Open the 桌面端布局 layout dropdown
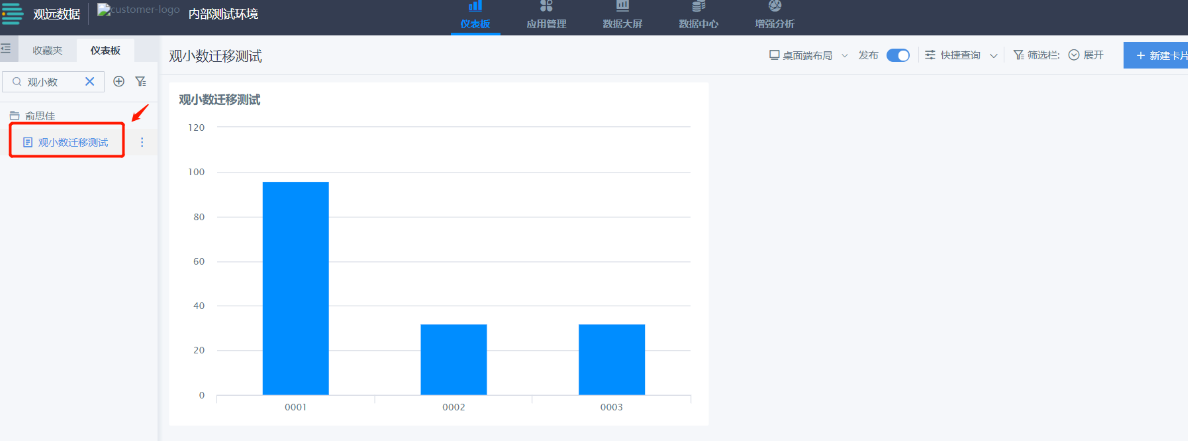This screenshot has height=441, width=1188. [x=808, y=55]
